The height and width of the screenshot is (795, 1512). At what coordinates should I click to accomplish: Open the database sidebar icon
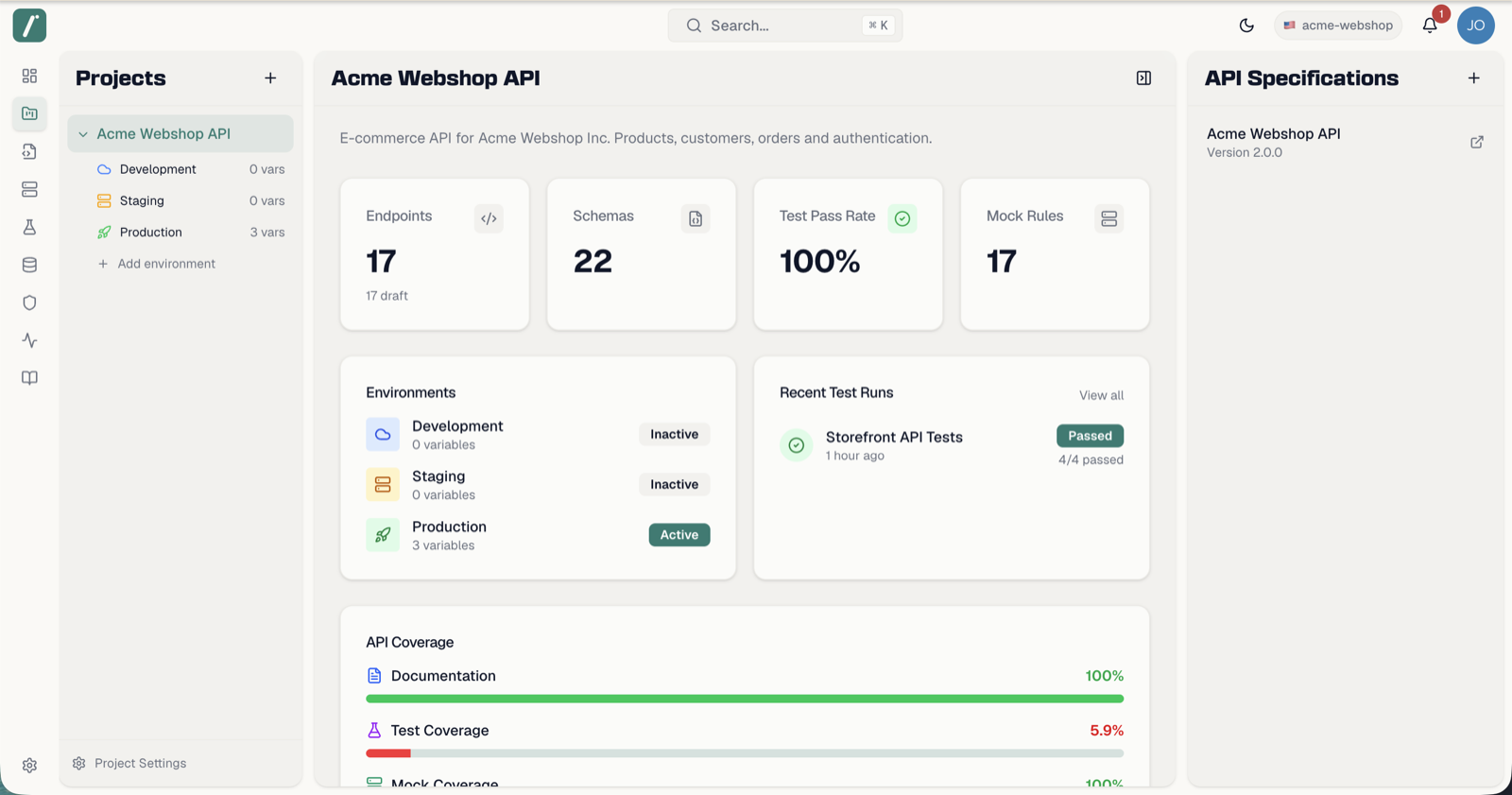(29, 265)
